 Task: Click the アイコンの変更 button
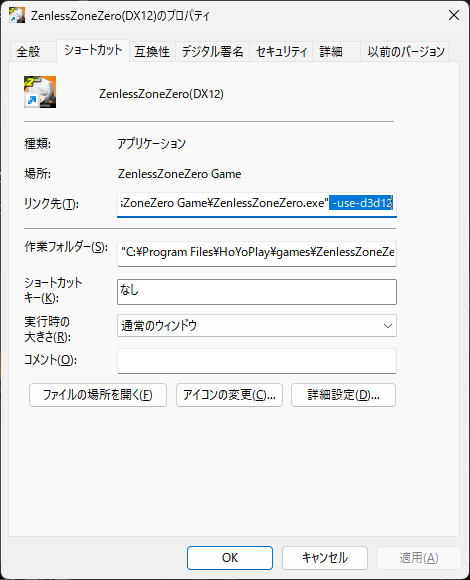click(229, 395)
